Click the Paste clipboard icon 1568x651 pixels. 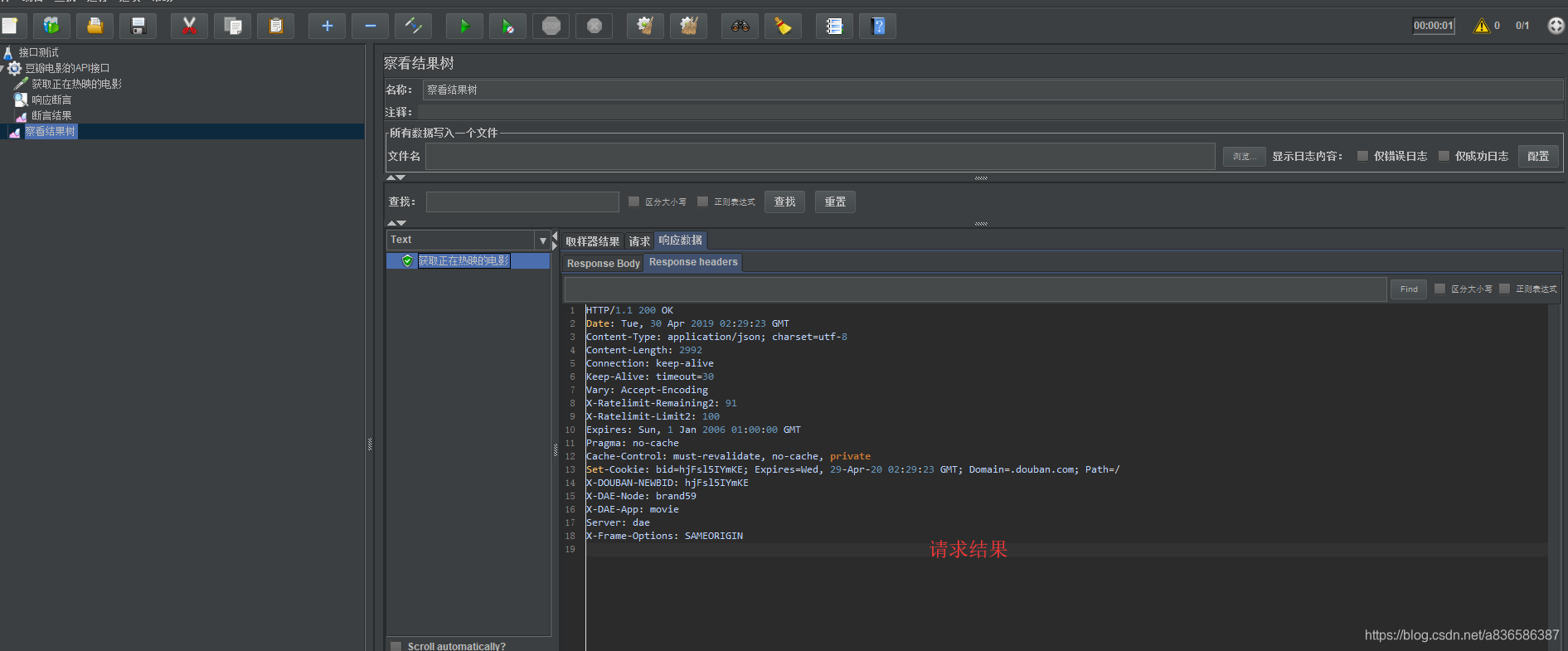pos(276,26)
